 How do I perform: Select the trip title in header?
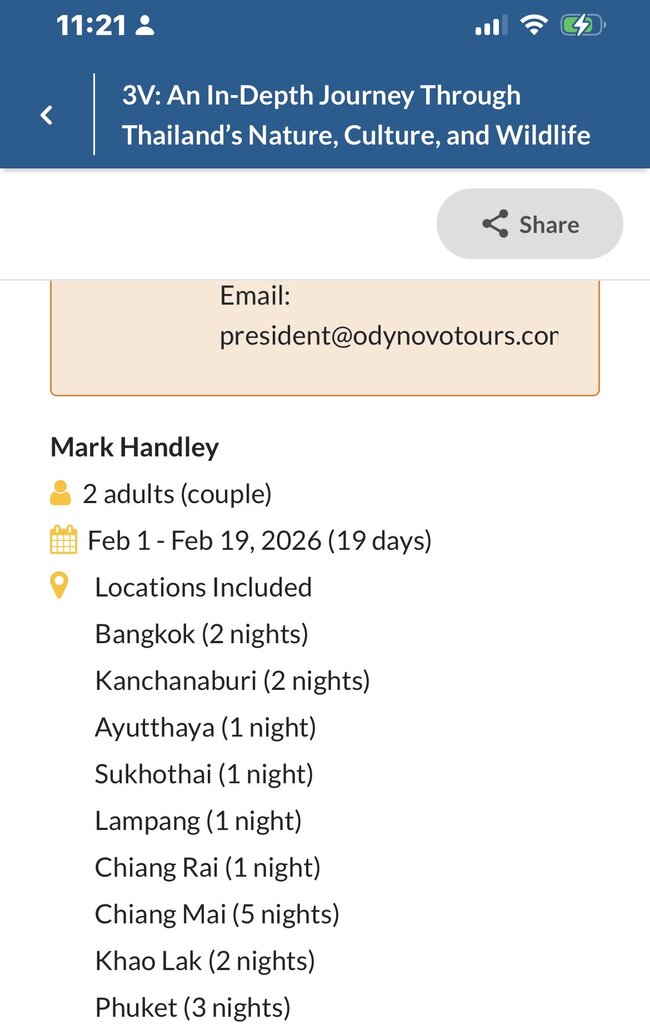click(355, 115)
